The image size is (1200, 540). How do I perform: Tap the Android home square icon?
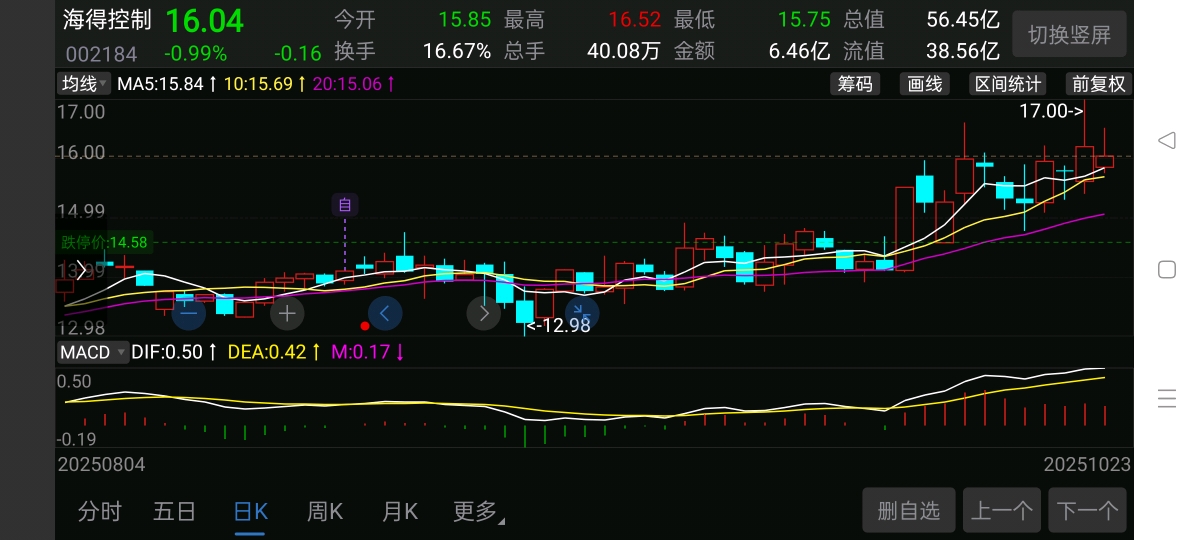1166,269
